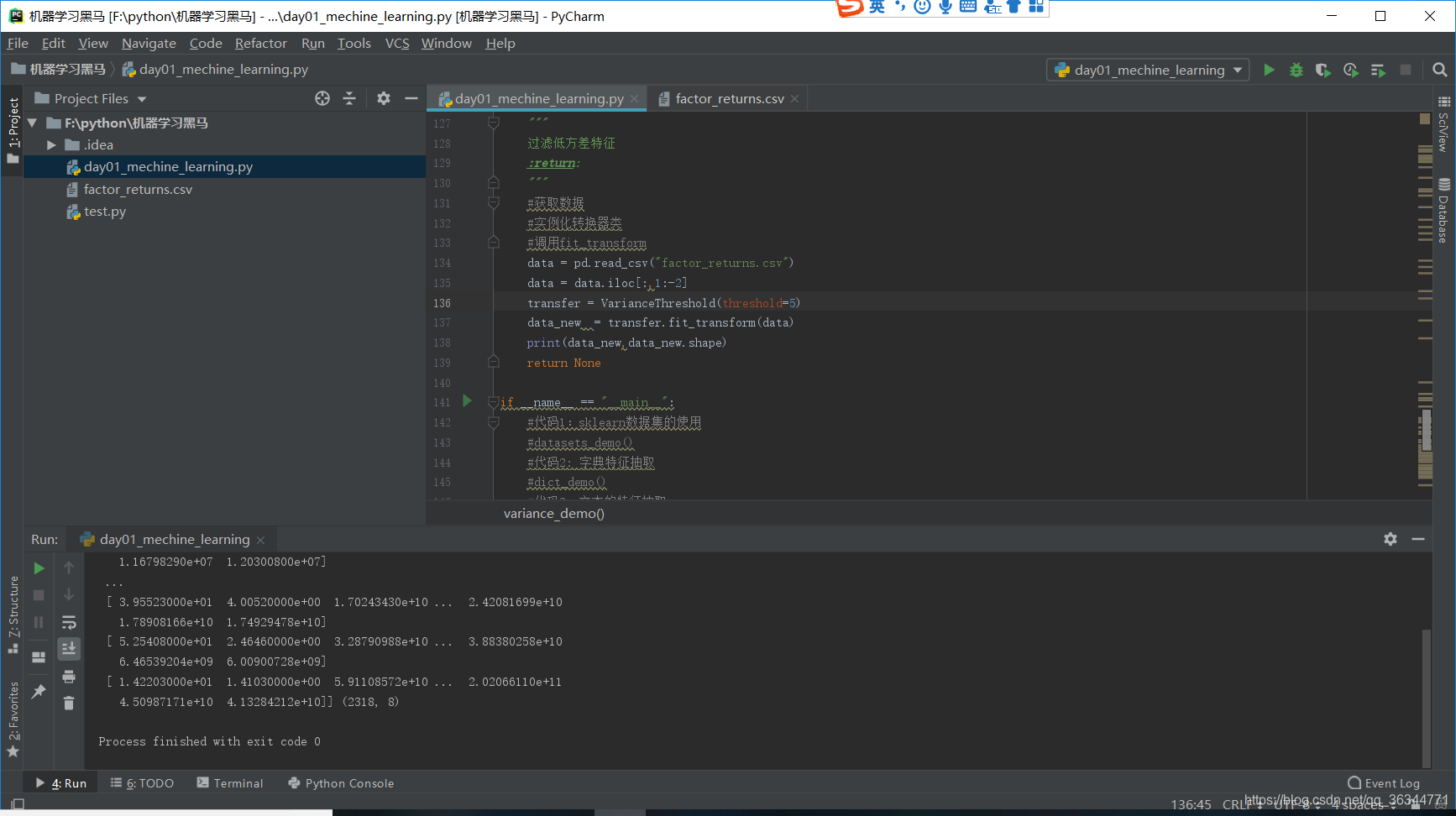Open 2: Favorites side tab
Screen dimensions: 1456x816
point(13,719)
